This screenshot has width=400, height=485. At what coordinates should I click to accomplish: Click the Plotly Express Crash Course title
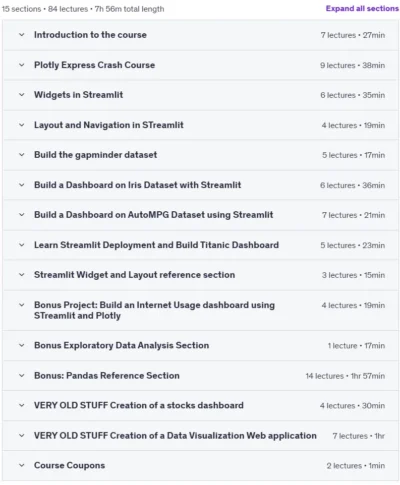point(94,65)
